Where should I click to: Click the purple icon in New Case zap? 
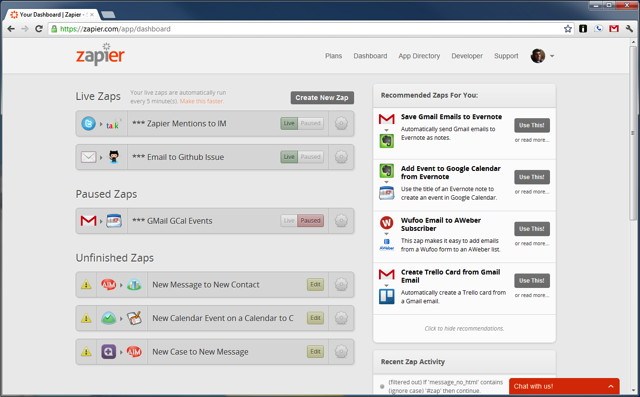click(x=109, y=351)
